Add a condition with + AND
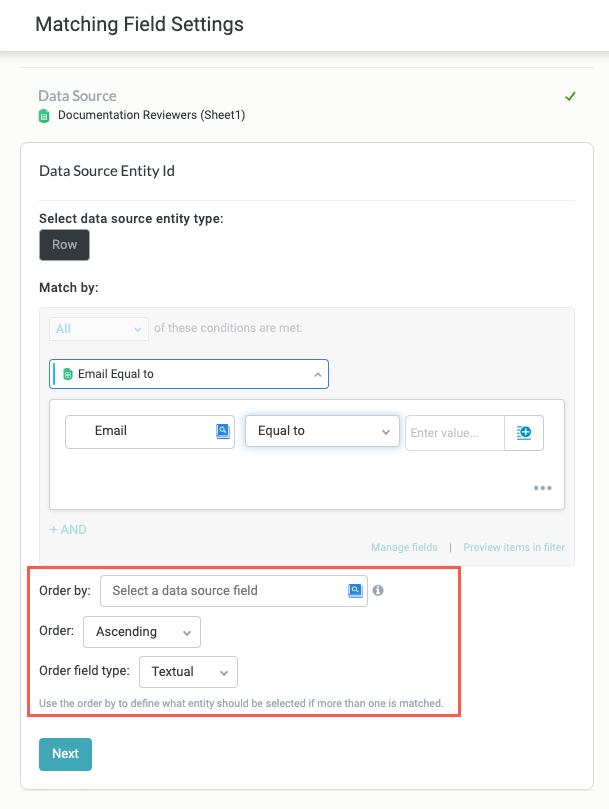 (68, 529)
